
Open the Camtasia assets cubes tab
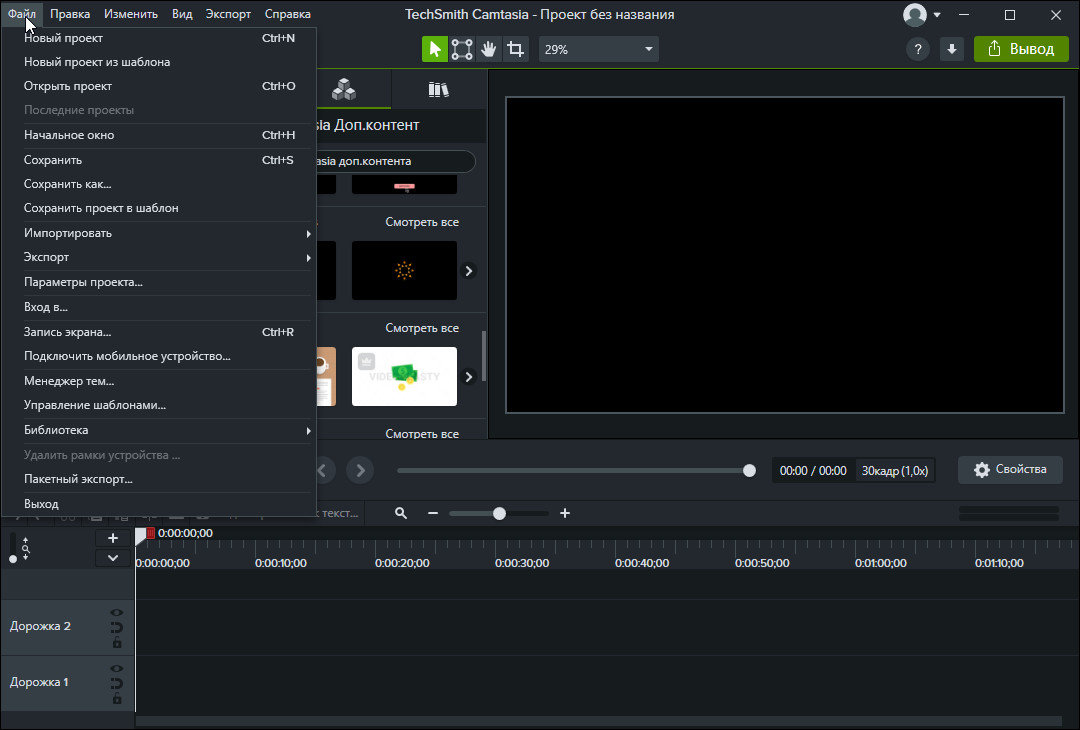point(344,89)
